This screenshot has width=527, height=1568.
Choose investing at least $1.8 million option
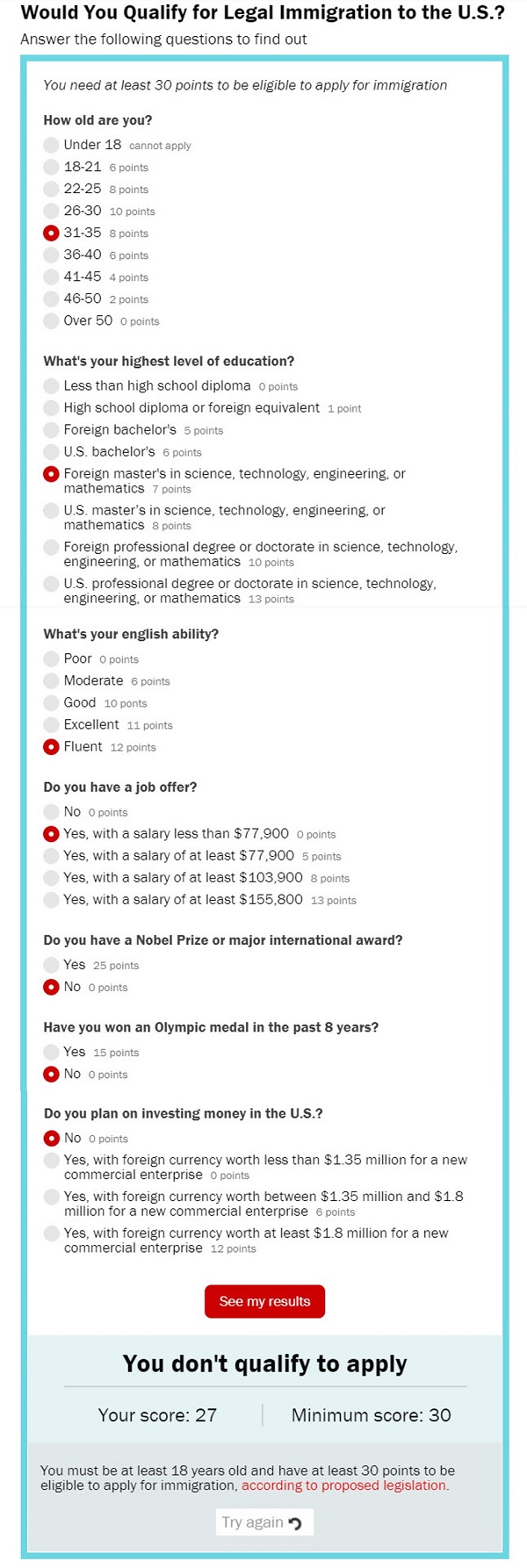tap(51, 1234)
